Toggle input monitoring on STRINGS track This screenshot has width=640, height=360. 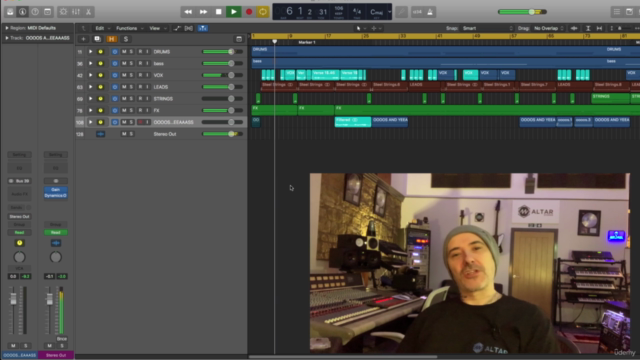click(147, 99)
